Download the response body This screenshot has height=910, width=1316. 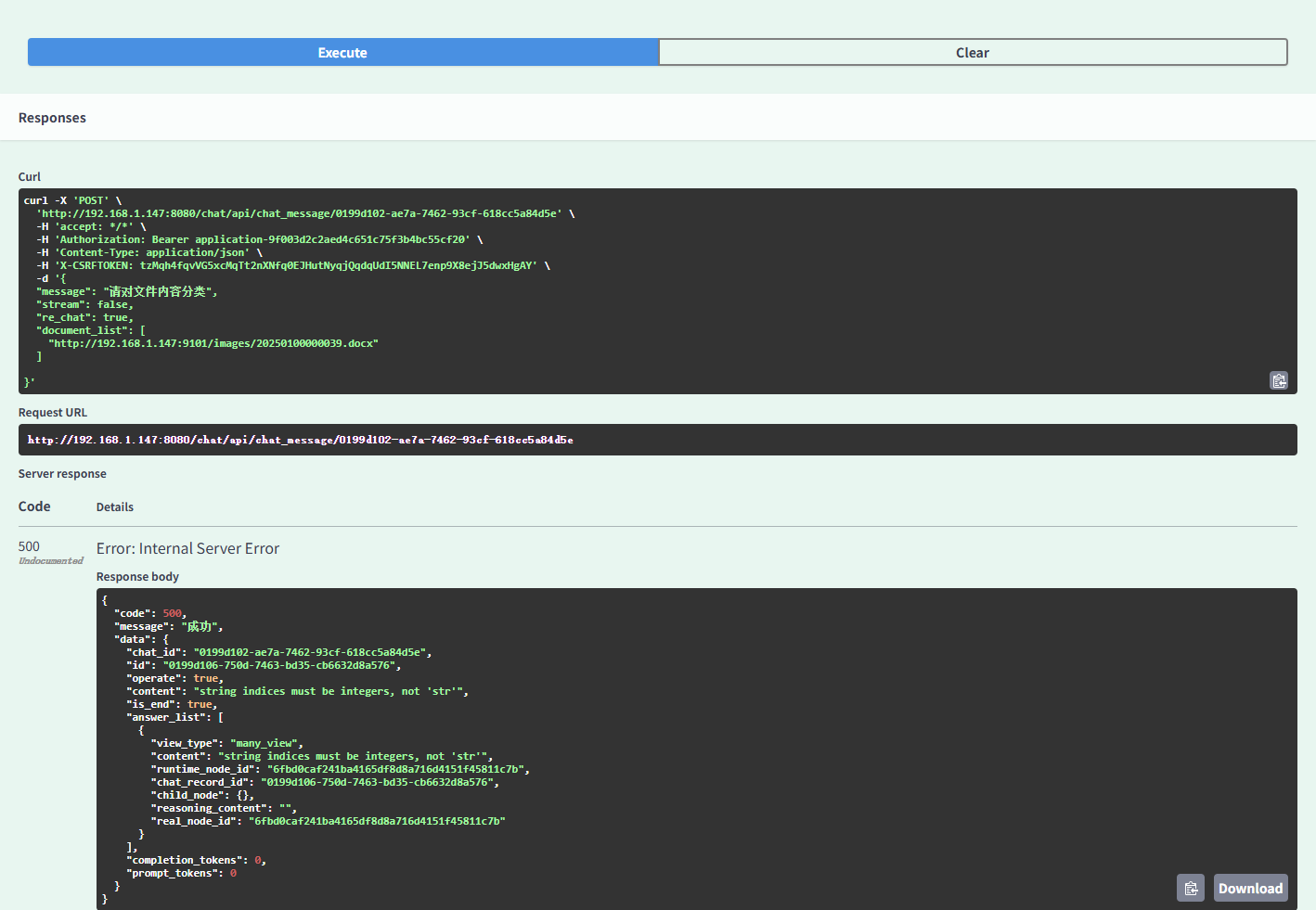pyautogui.click(x=1250, y=888)
